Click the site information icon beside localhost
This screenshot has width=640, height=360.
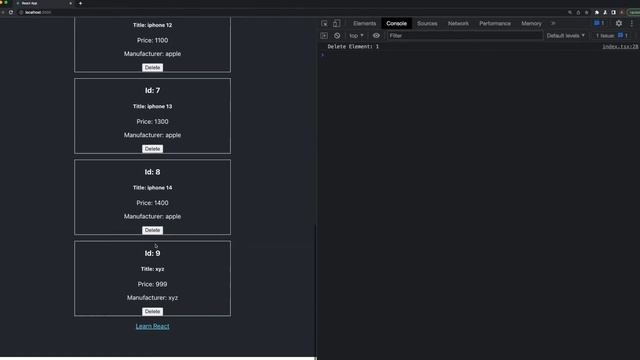(21, 13)
